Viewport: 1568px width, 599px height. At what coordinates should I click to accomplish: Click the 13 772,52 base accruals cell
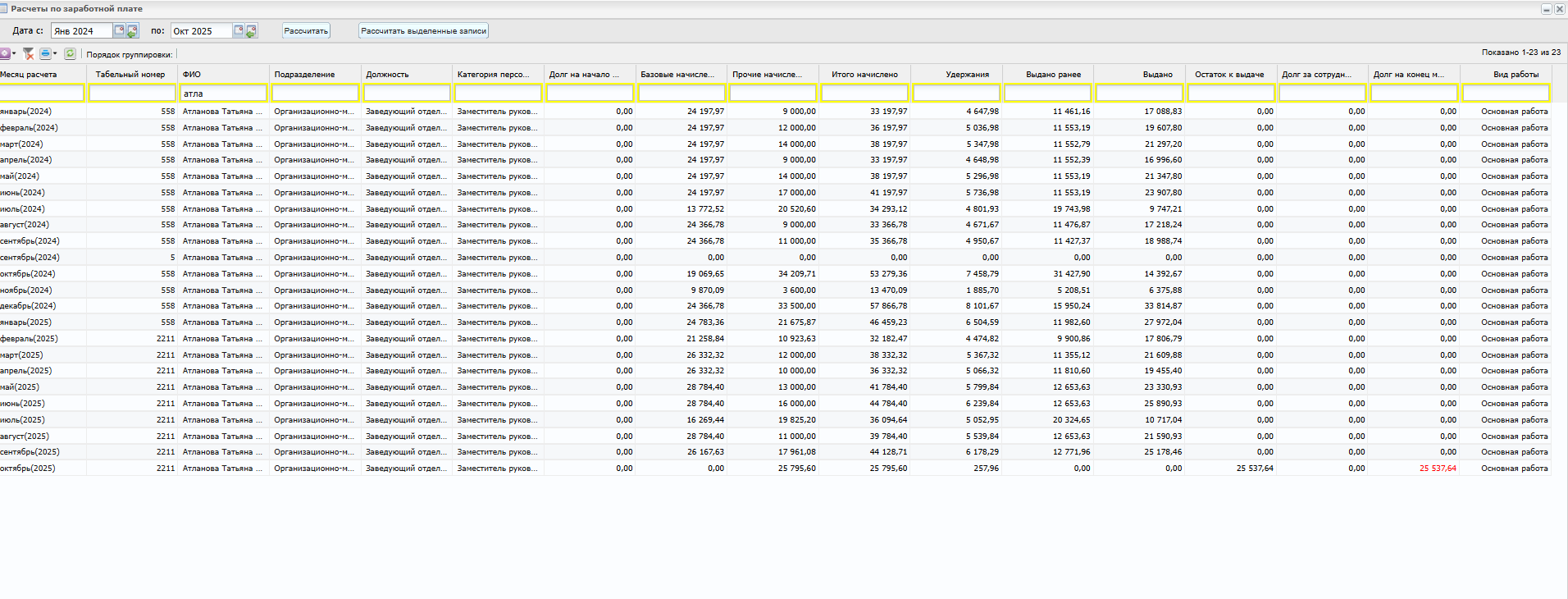(x=705, y=209)
